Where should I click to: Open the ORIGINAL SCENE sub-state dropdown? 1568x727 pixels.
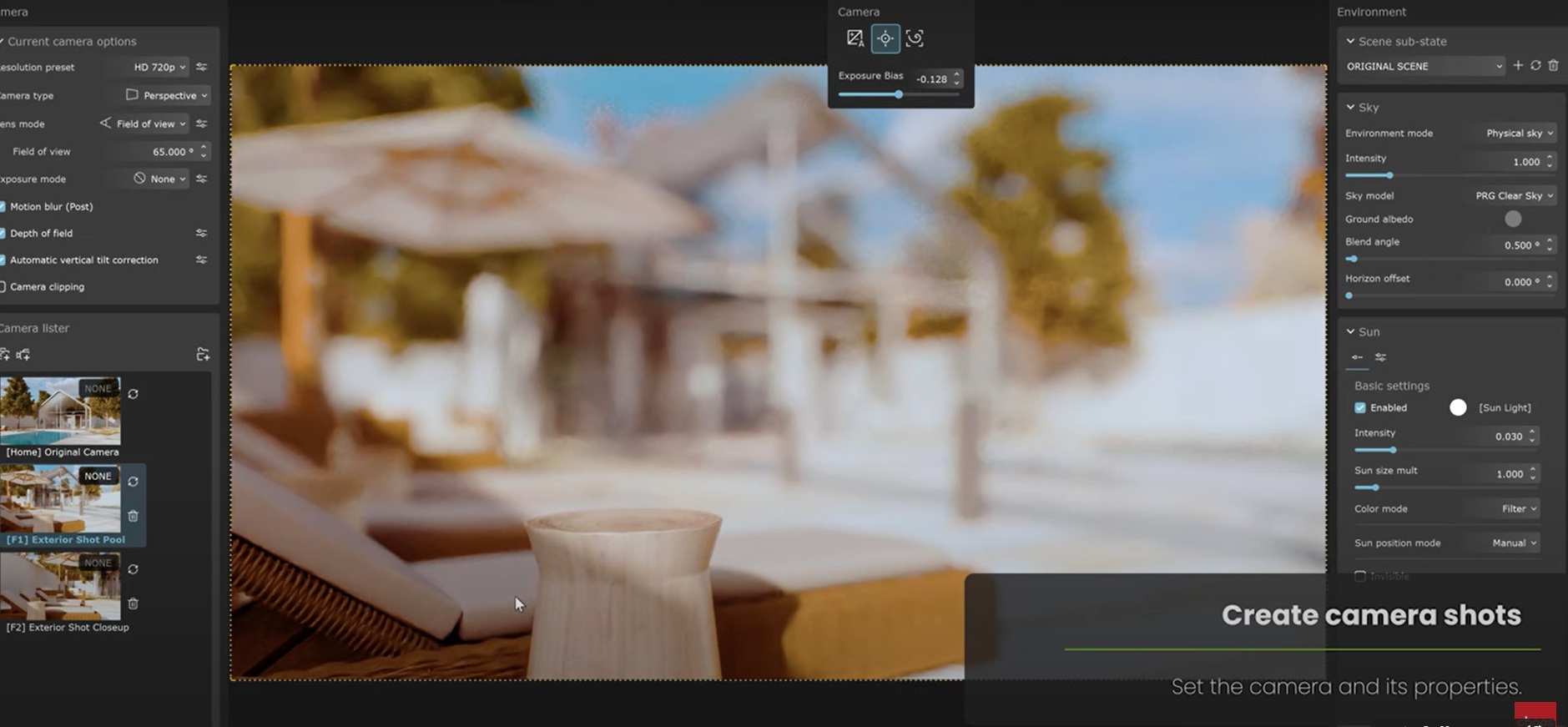[x=1424, y=66]
